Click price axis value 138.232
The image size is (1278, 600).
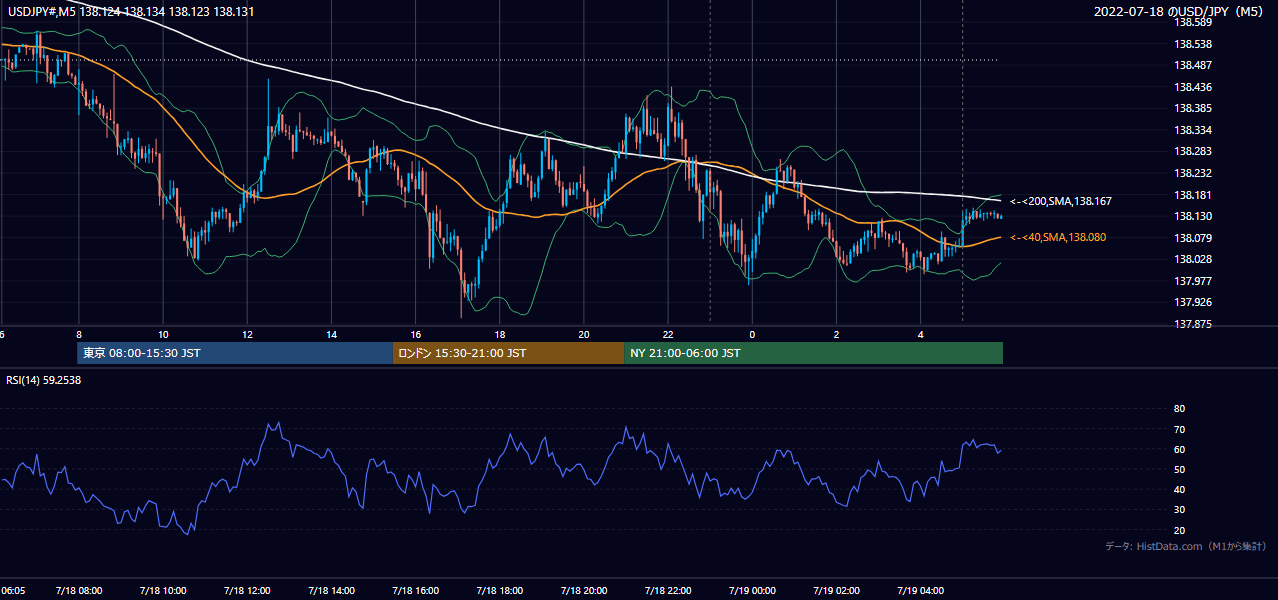pyautogui.click(x=1194, y=173)
